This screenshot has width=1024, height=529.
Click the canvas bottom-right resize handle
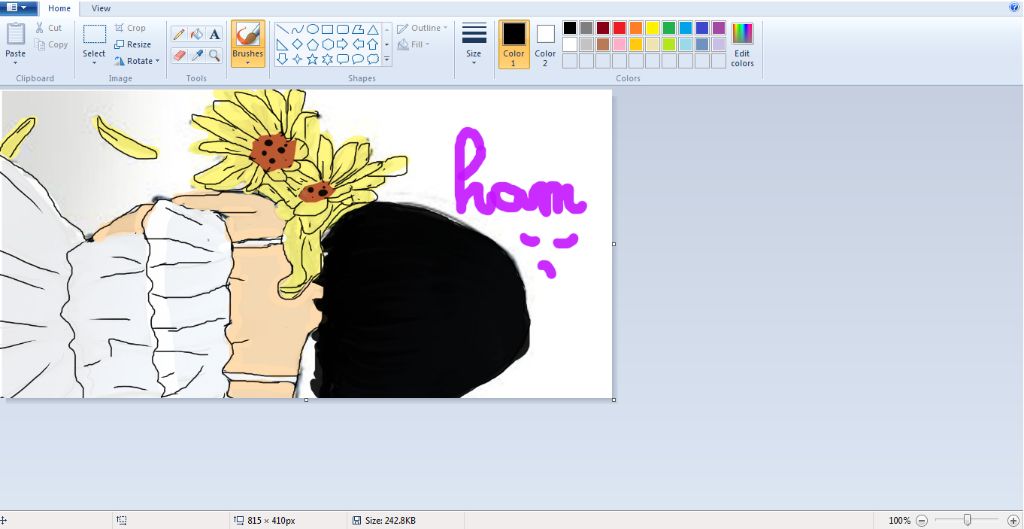click(x=614, y=400)
